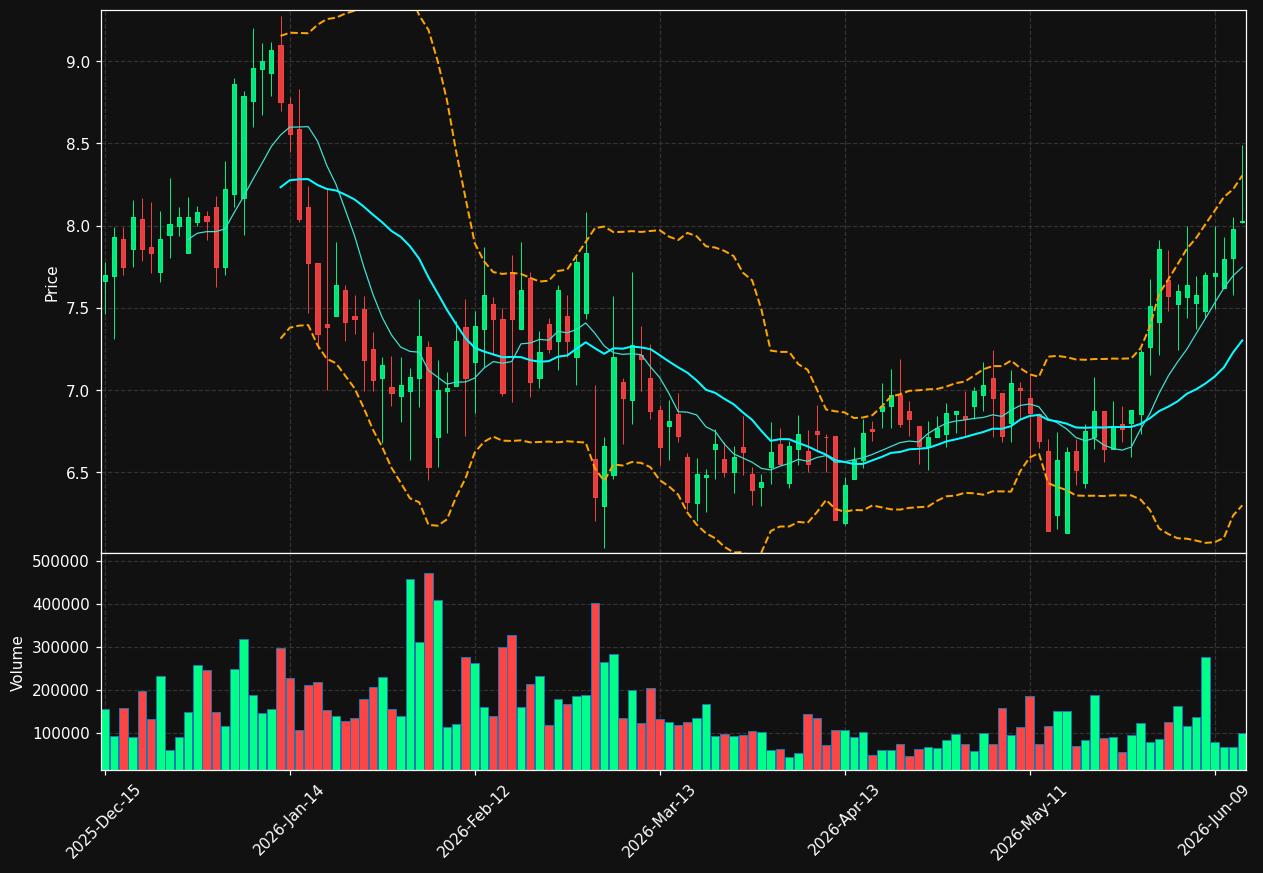Viewport: 1263px width, 873px height.
Task: Click the Volume axis label
Action: point(18,663)
